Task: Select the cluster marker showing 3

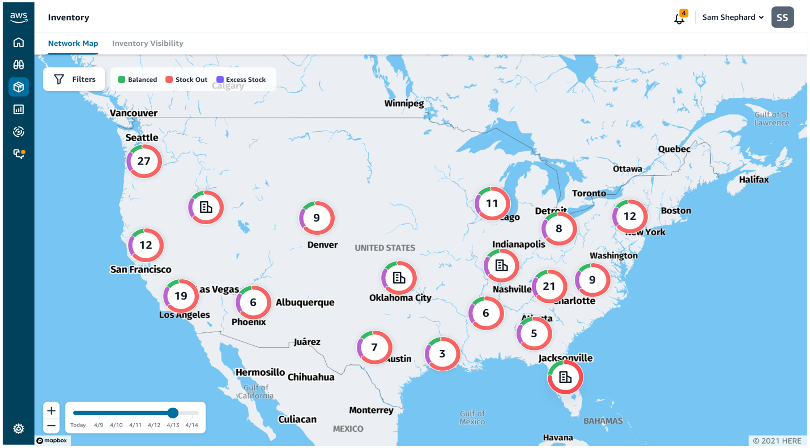Action: (x=442, y=353)
